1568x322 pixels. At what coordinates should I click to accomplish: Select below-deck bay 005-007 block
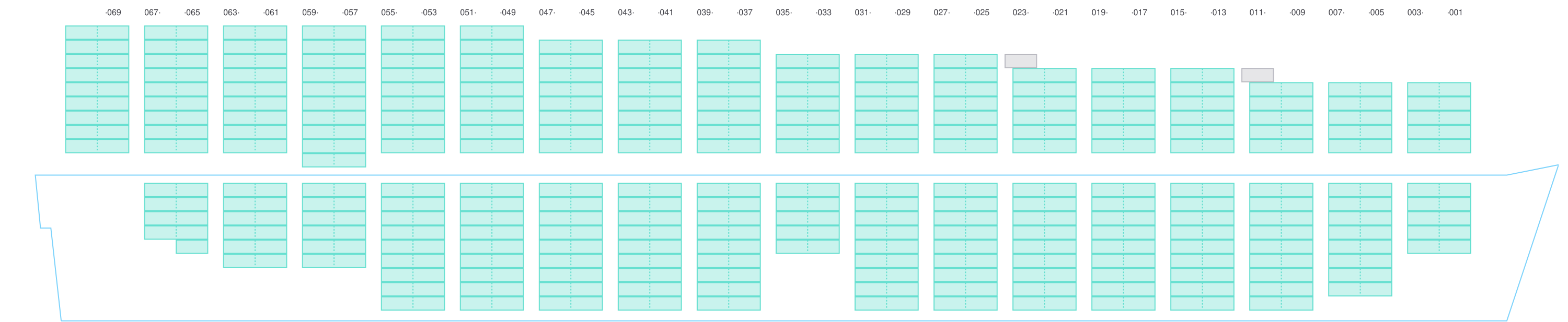click(x=1360, y=240)
